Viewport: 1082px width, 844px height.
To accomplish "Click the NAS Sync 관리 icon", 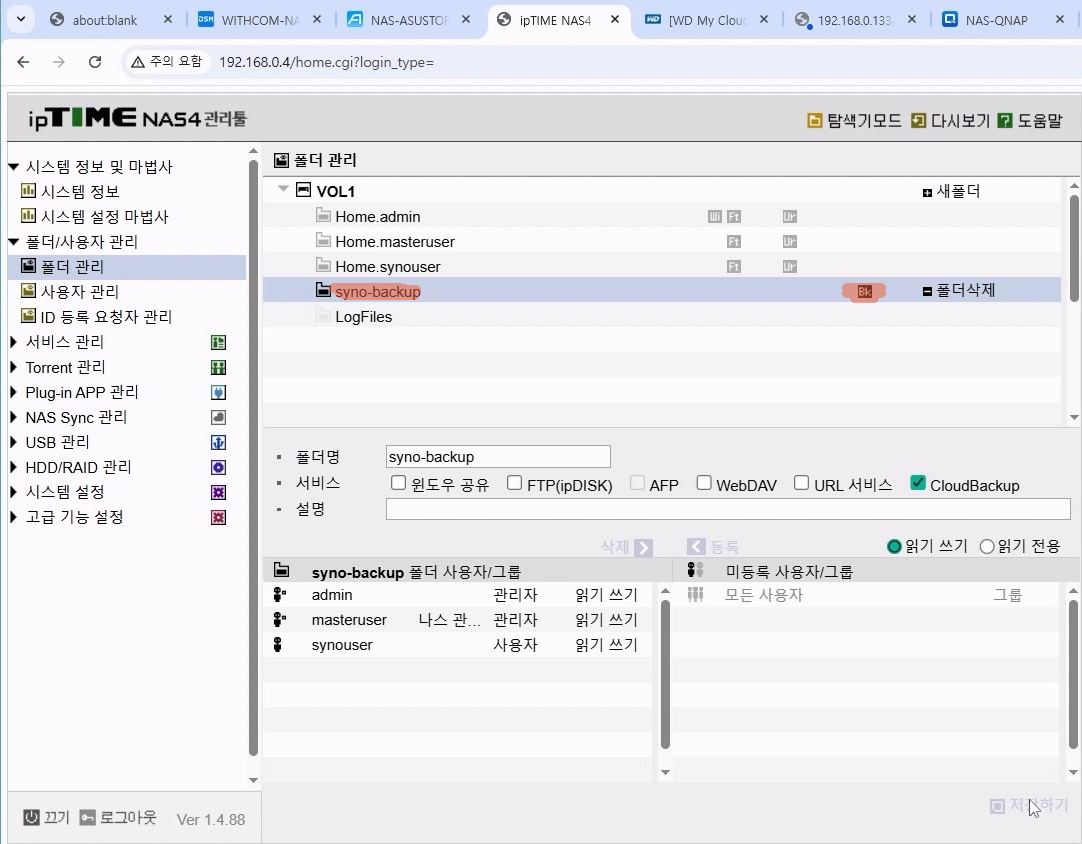I will 218,418.
